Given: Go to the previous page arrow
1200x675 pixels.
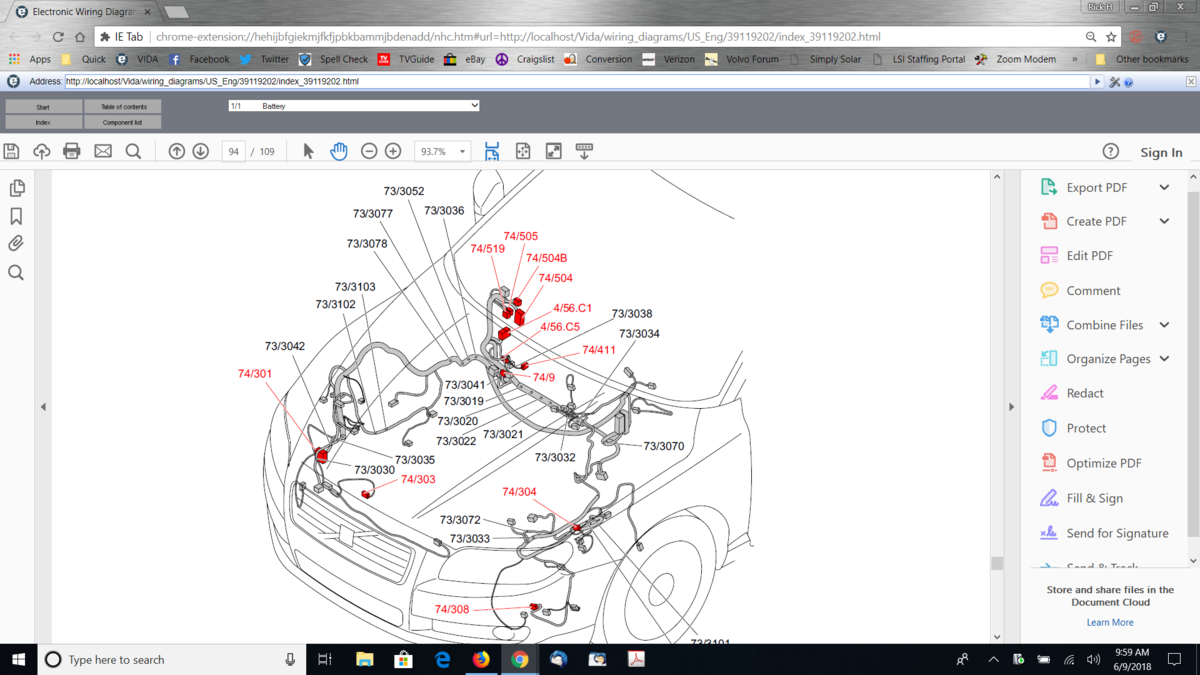Looking at the screenshot, I should [x=176, y=151].
